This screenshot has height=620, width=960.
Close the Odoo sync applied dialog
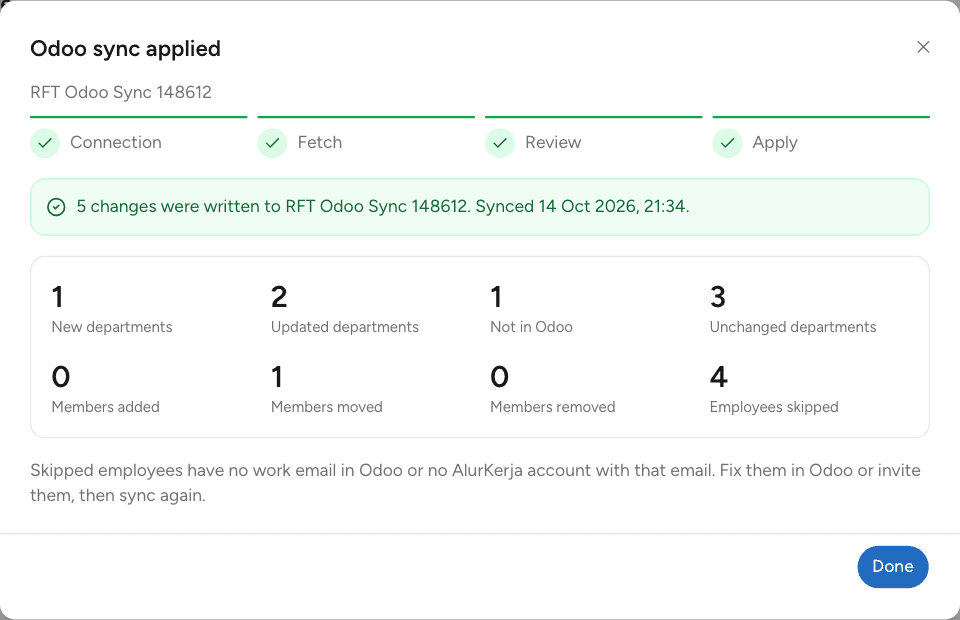click(923, 47)
